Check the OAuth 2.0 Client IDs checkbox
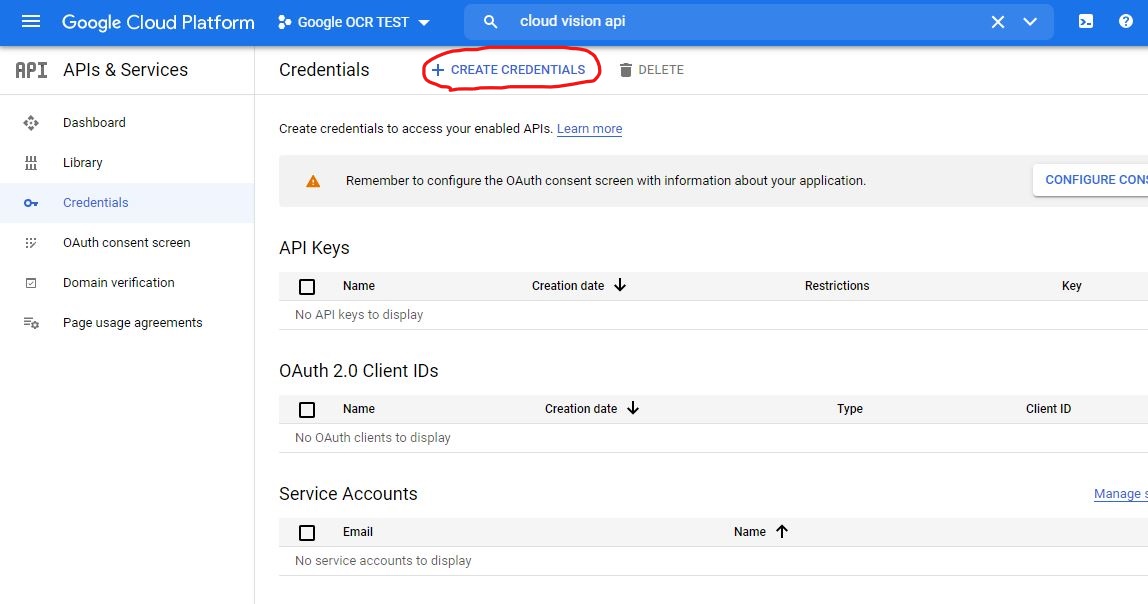The width and height of the screenshot is (1148, 604). [x=306, y=409]
